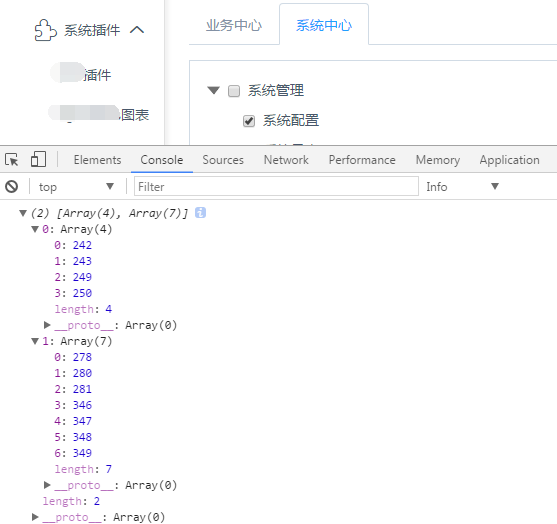
Task: Uncheck the 系统配置 checkbox
Action: [249, 121]
